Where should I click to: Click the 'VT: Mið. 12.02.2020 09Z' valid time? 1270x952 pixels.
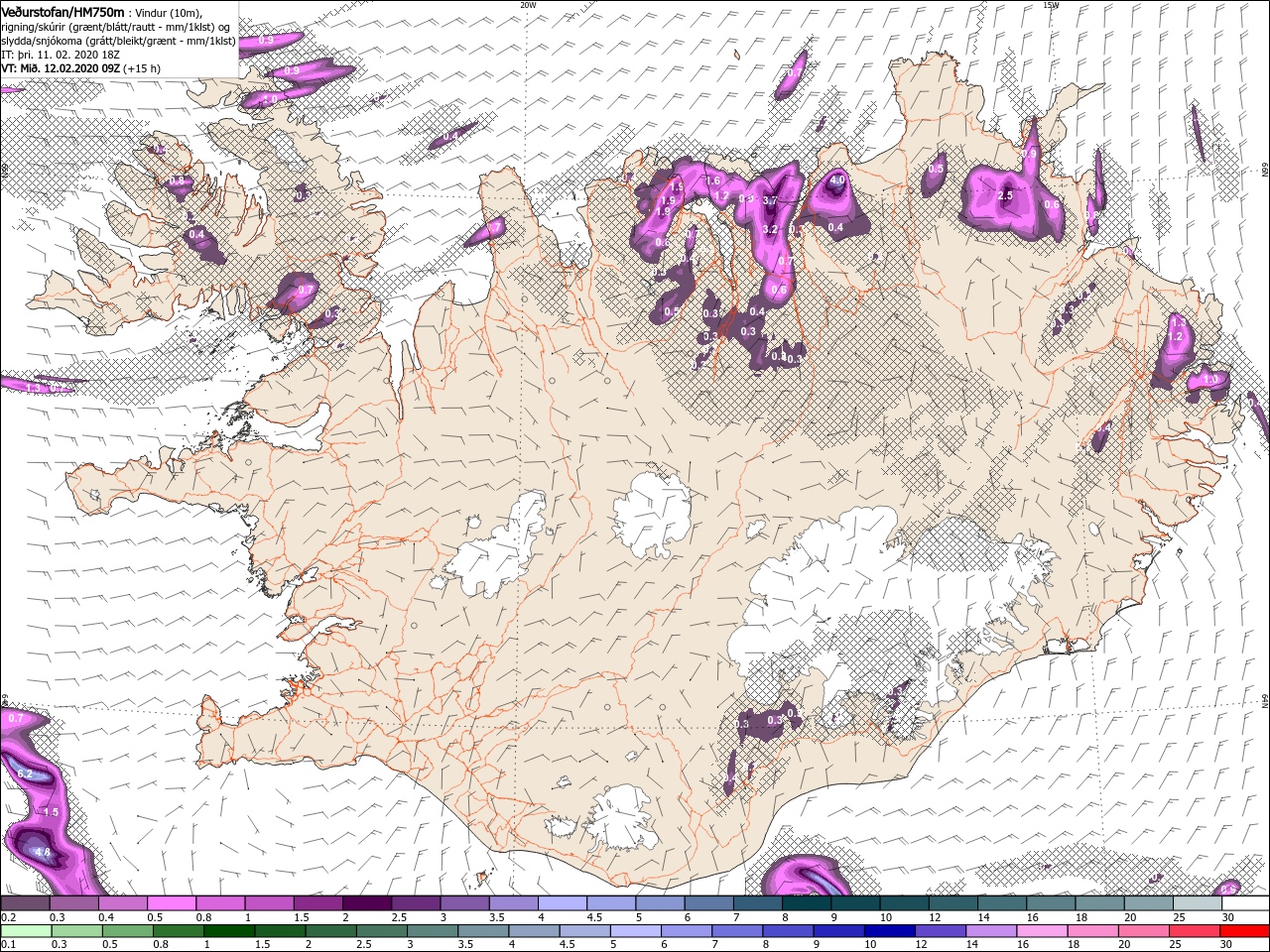click(61, 68)
